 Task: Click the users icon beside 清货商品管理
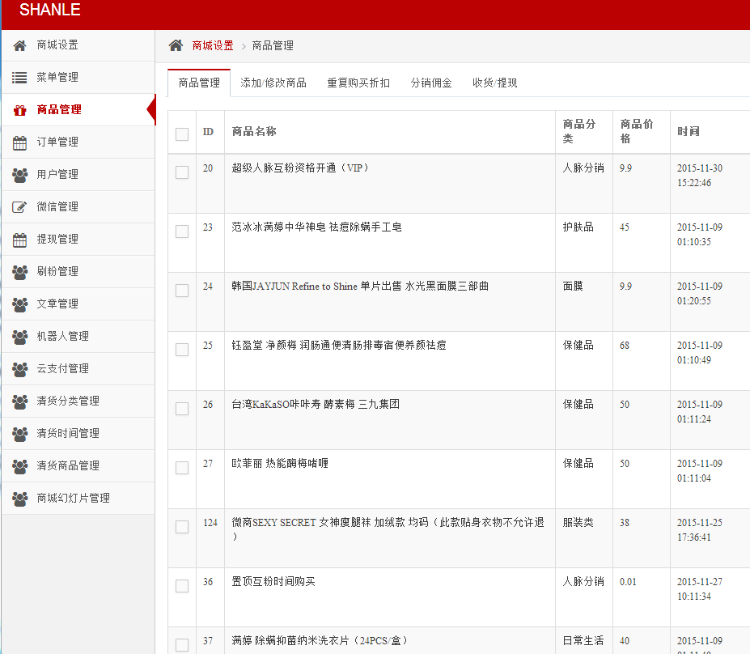[20, 466]
